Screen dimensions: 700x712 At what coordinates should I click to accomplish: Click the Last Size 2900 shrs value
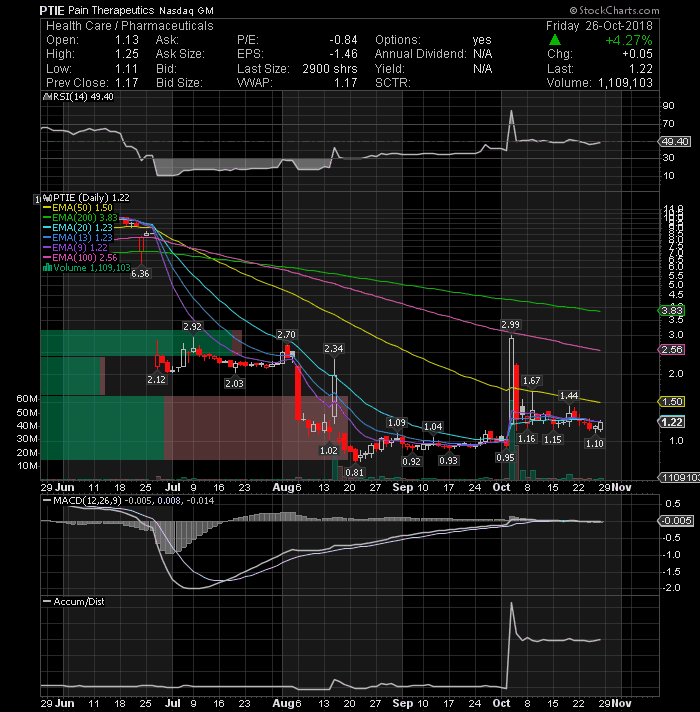(x=330, y=69)
